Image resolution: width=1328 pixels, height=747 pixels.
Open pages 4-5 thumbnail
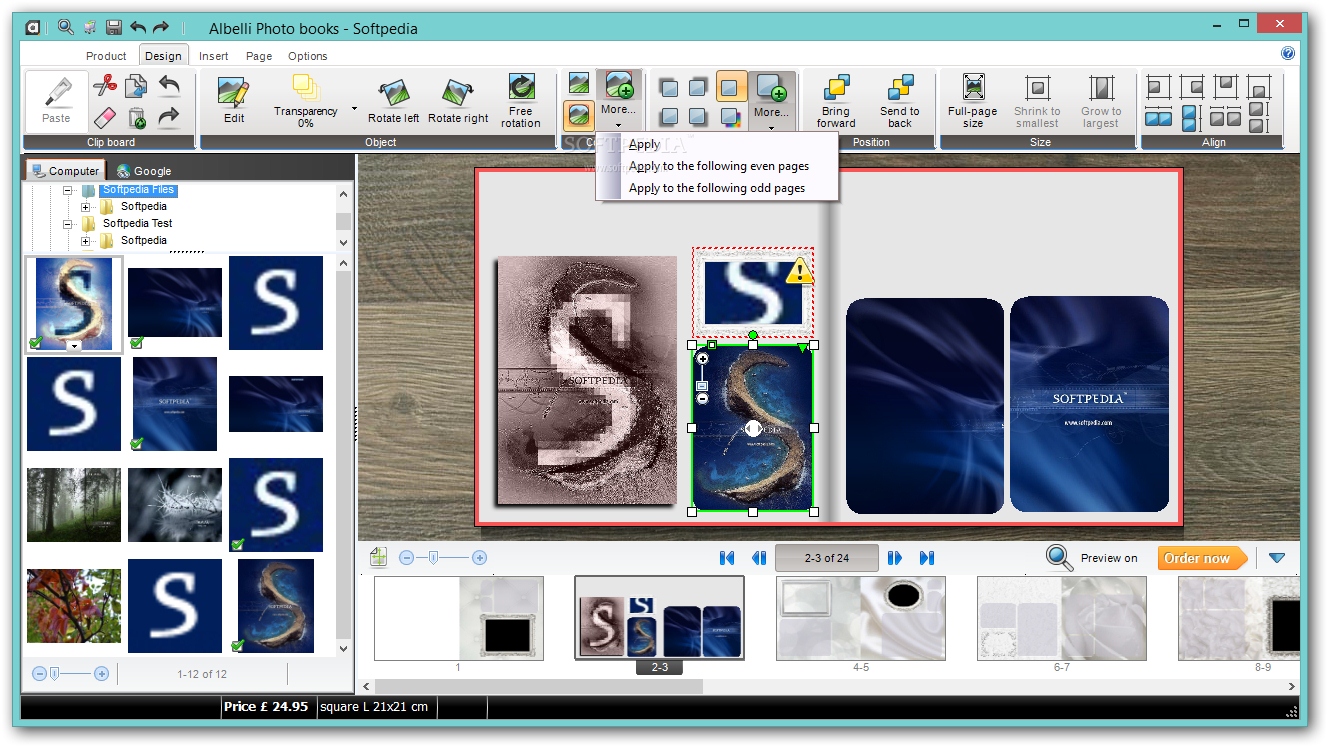(861, 618)
